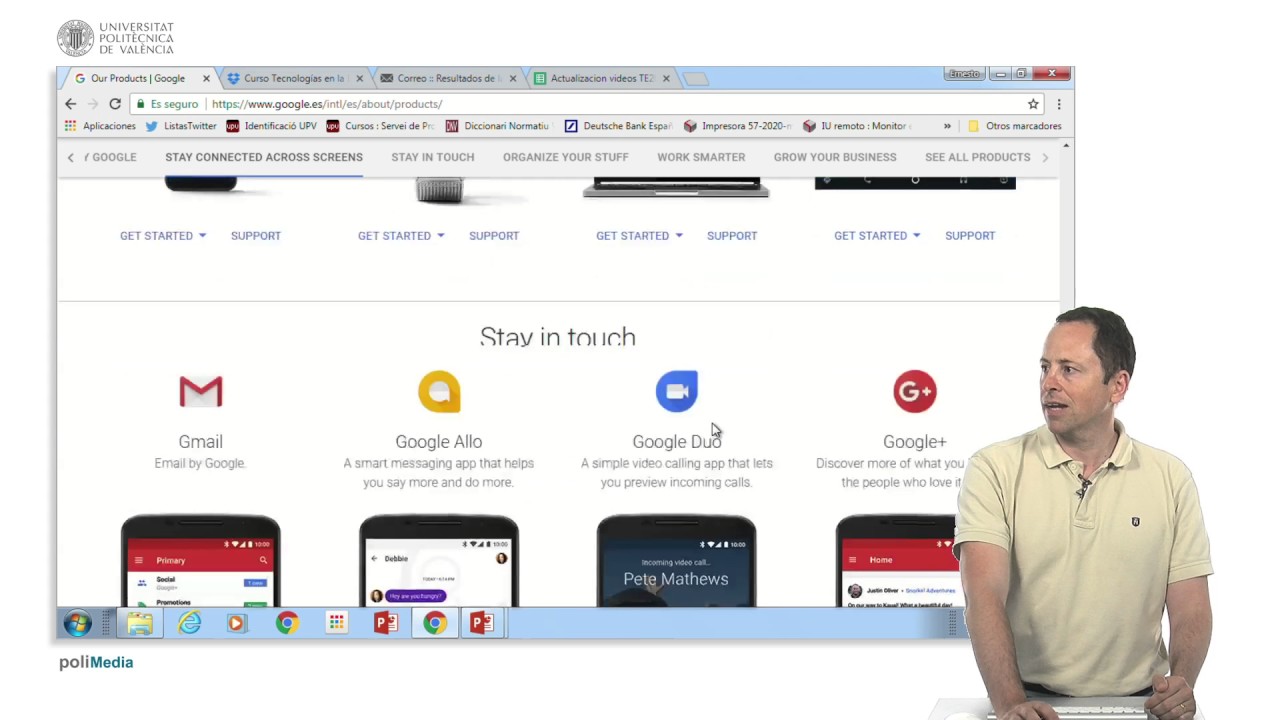
Task: Open the Google Allo icon
Action: tap(439, 392)
